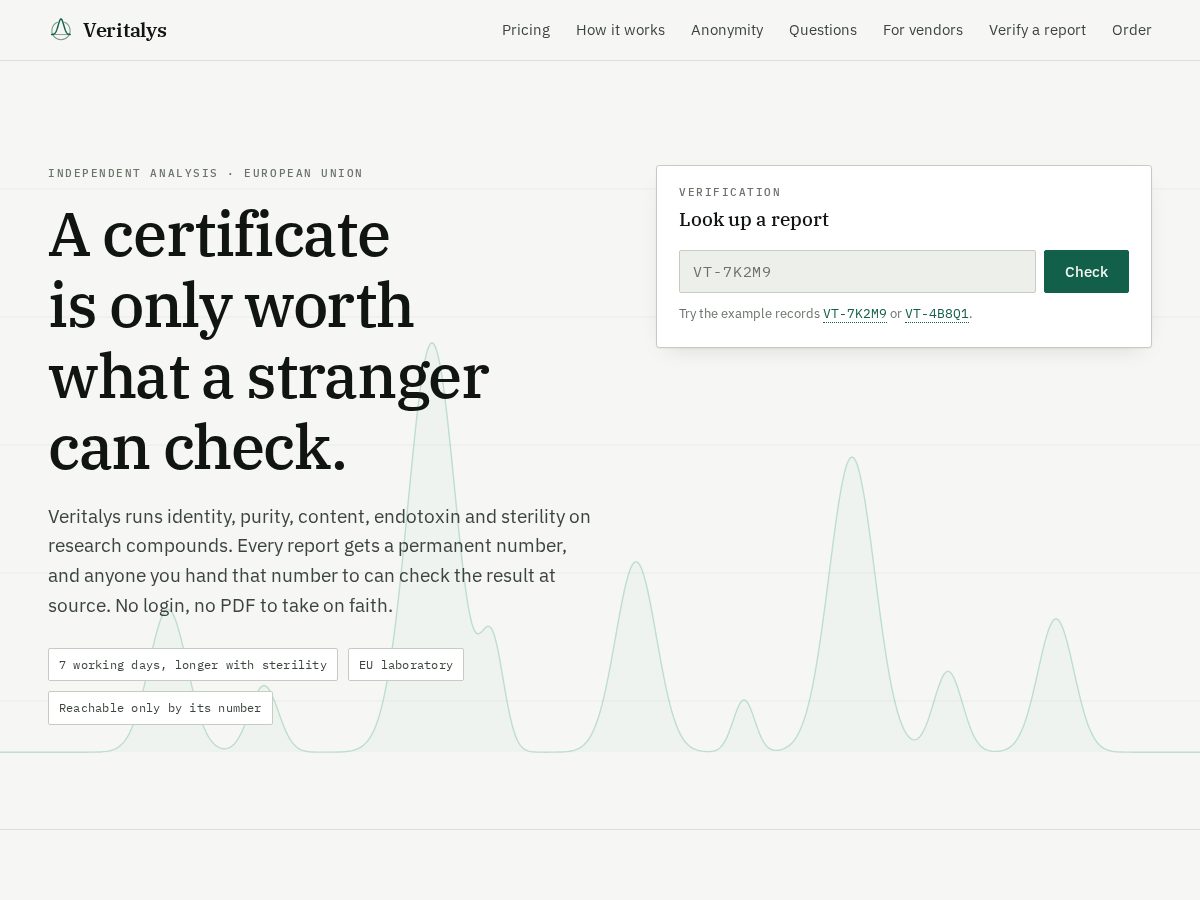Click the 'EU laboratory' tag
Viewport: 1200px width, 900px height.
[406, 665]
